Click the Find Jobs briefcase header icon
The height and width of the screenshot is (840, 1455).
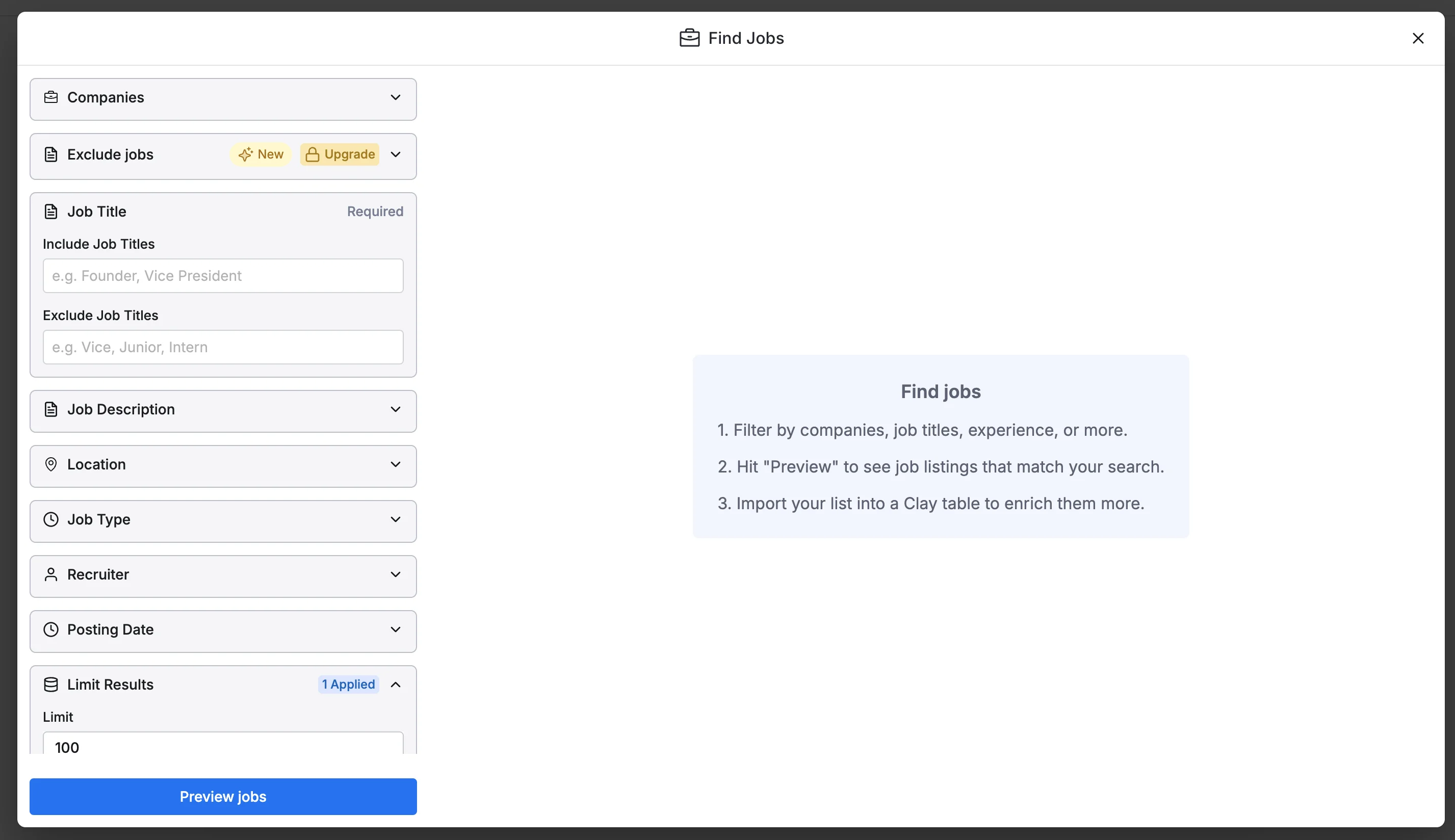coord(689,38)
